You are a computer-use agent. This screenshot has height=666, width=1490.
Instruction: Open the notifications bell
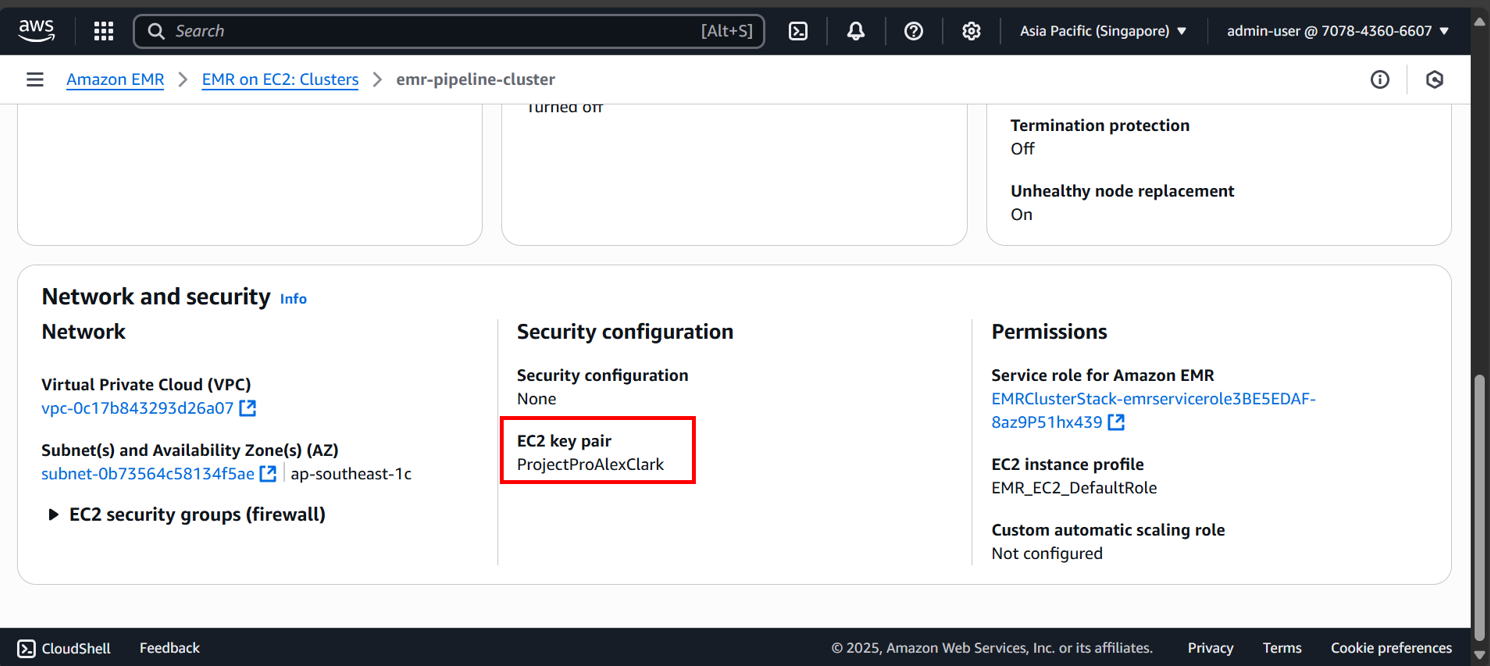pos(856,31)
